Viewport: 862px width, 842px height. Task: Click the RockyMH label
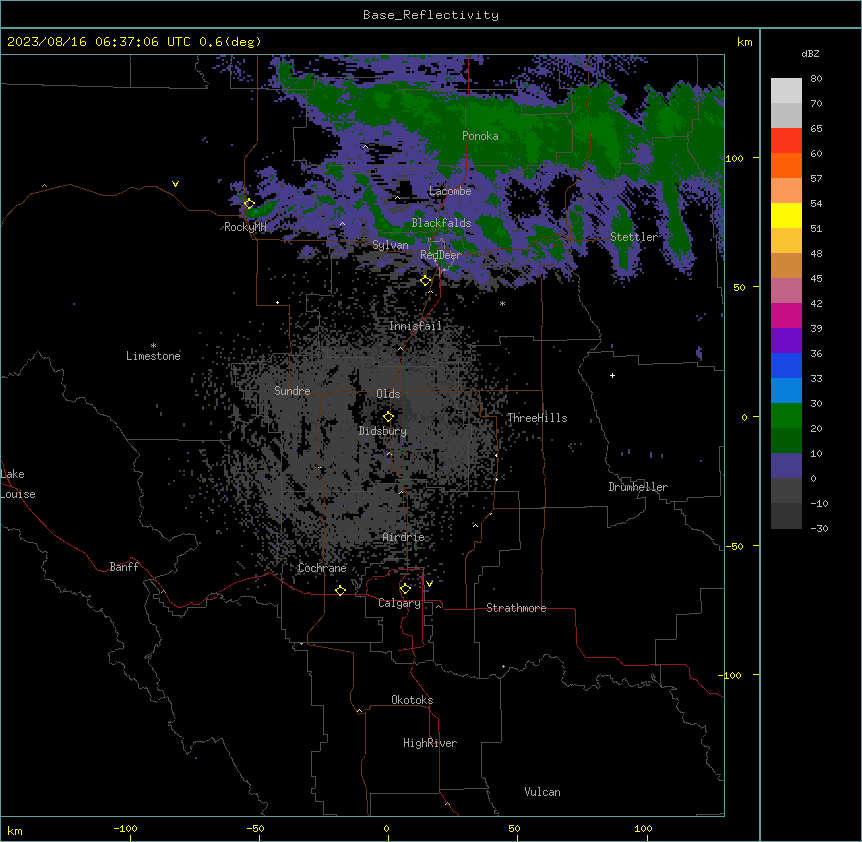[x=245, y=227]
